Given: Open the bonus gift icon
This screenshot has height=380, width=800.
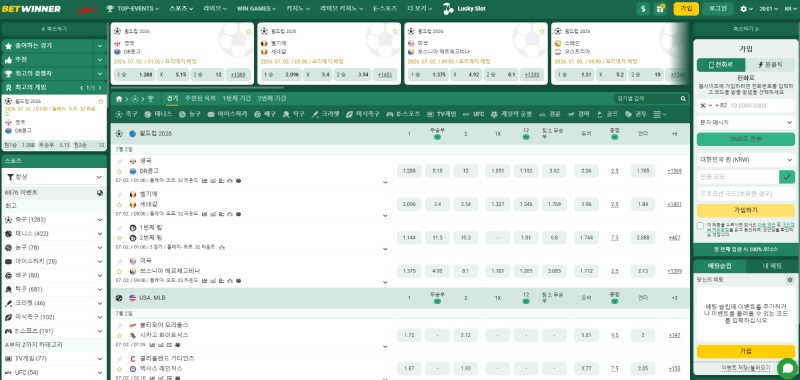Looking at the screenshot, I should [x=661, y=9].
